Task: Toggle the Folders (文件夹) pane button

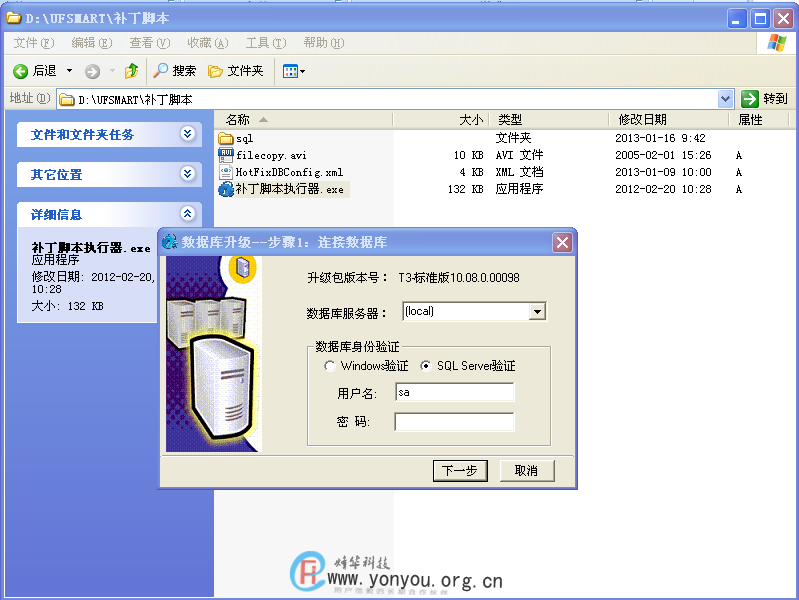Action: click(x=236, y=71)
